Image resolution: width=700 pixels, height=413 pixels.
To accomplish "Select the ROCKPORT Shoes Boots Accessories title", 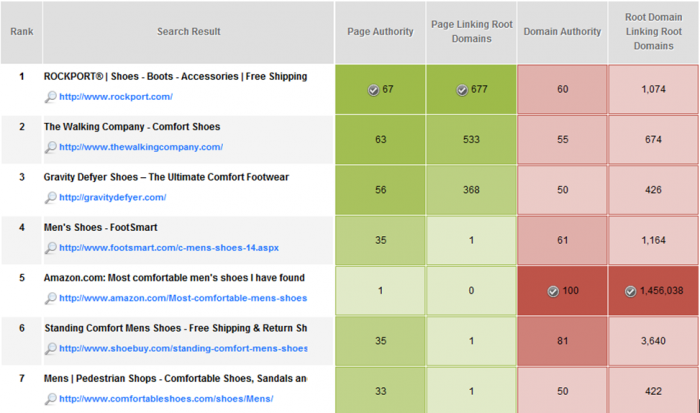I will pyautogui.click(x=175, y=76).
